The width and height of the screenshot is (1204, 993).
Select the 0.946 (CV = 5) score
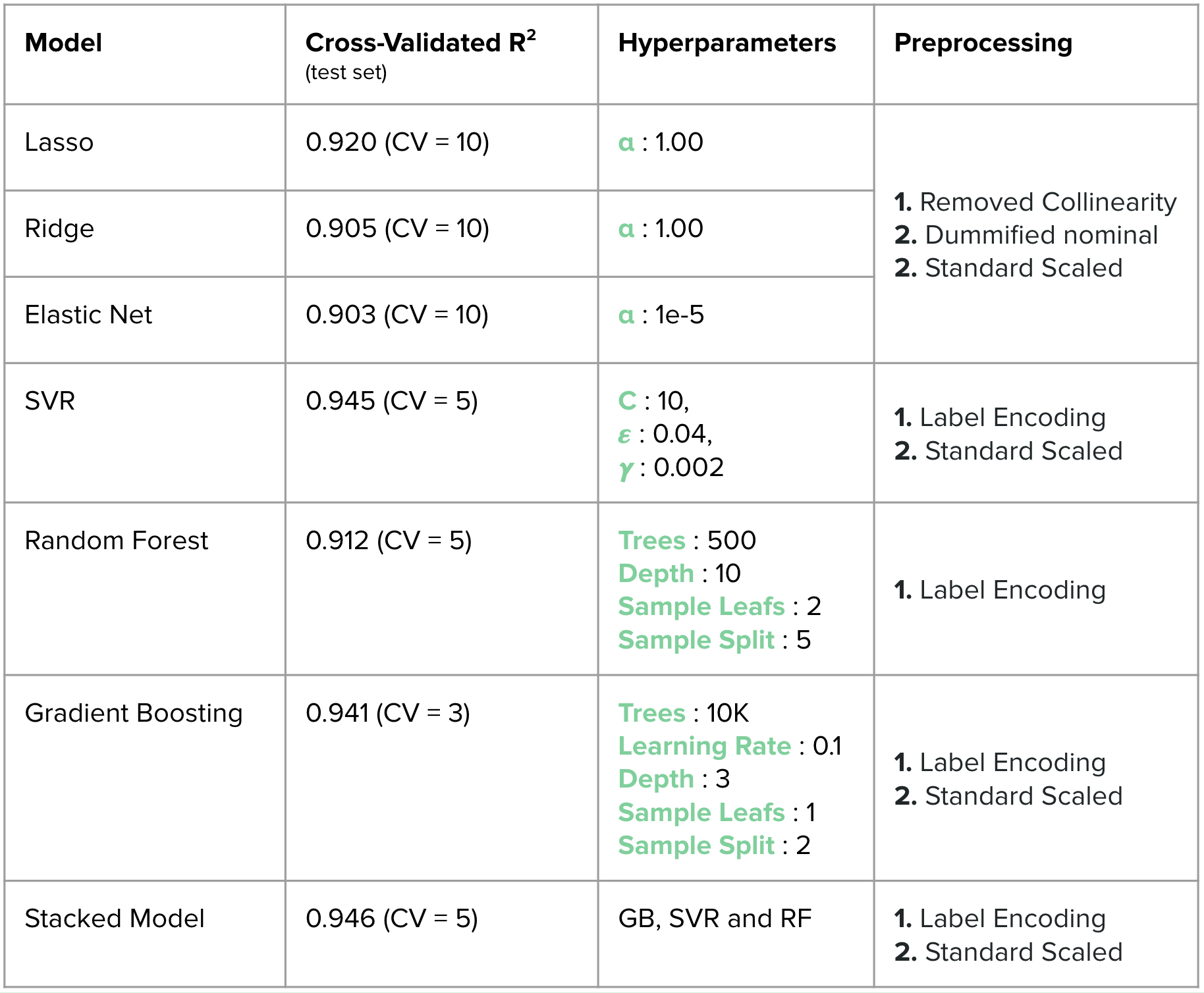pos(391,919)
